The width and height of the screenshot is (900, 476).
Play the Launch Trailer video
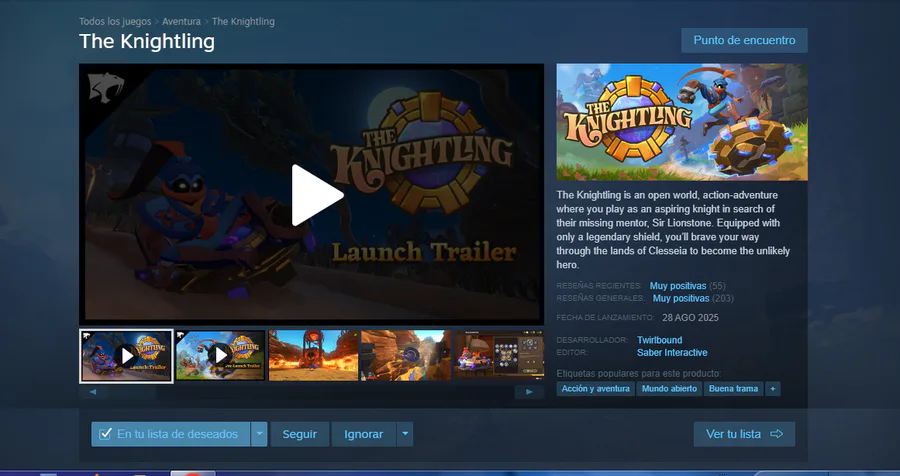coord(317,195)
